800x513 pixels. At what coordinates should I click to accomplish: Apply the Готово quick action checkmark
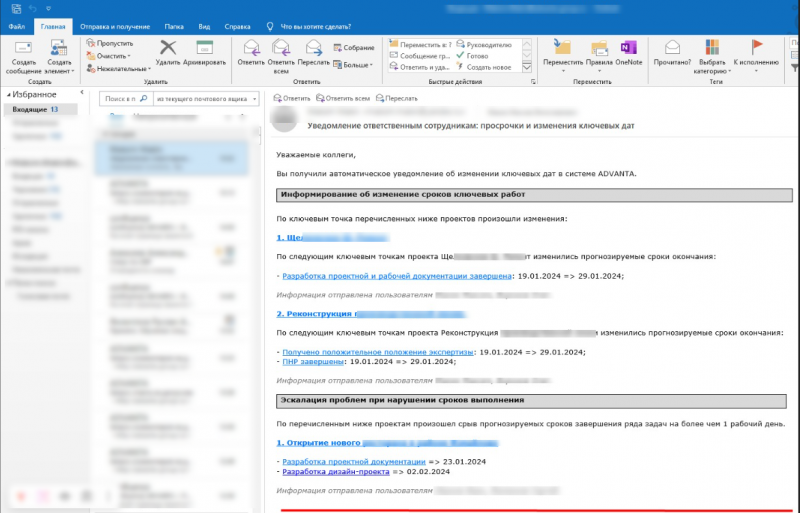(476, 56)
